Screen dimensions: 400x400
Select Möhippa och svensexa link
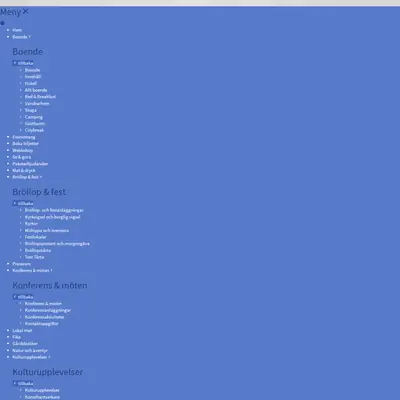coord(47,230)
